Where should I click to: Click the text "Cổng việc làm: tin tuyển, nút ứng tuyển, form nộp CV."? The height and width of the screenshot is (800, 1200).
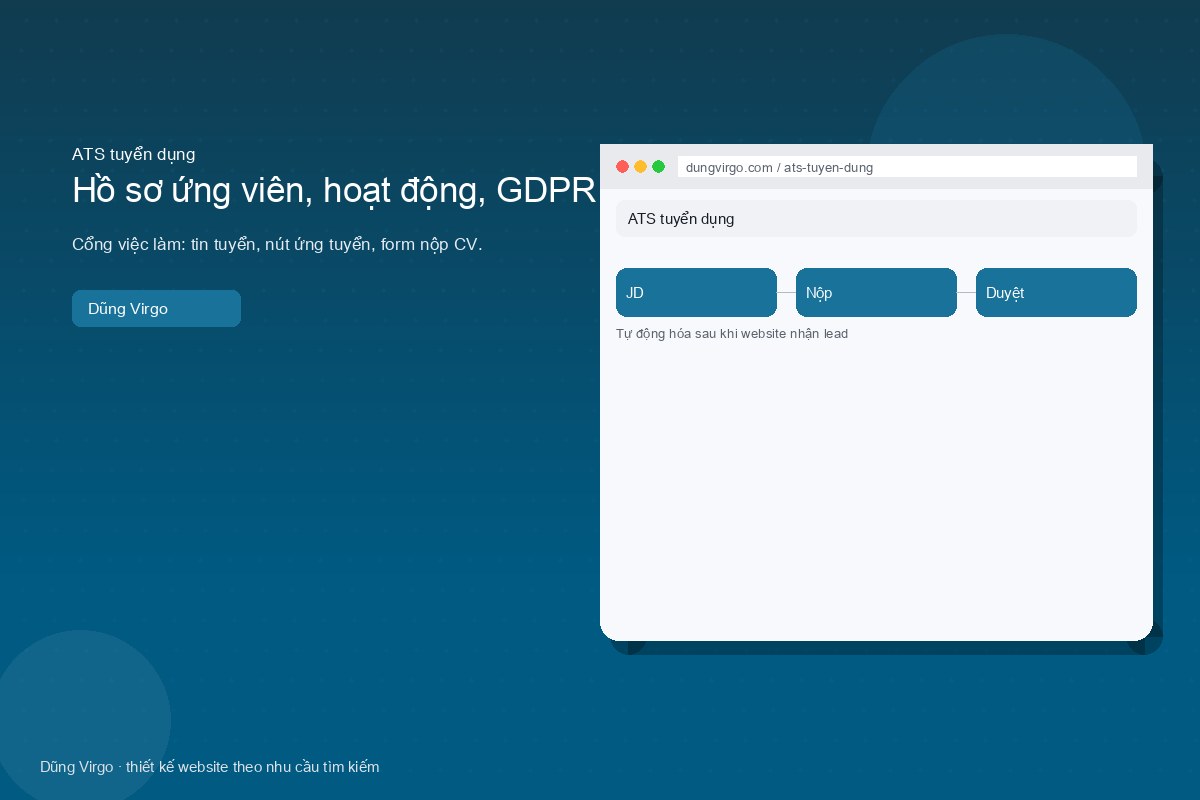click(277, 245)
